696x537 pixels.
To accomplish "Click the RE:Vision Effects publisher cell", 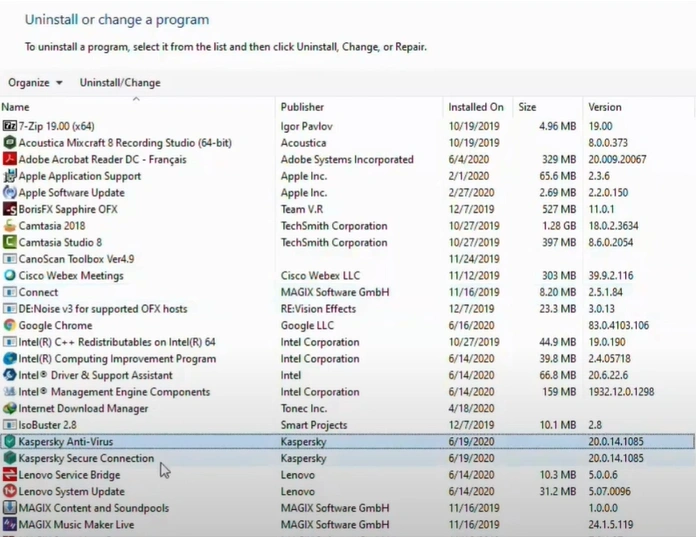I will 318,309.
